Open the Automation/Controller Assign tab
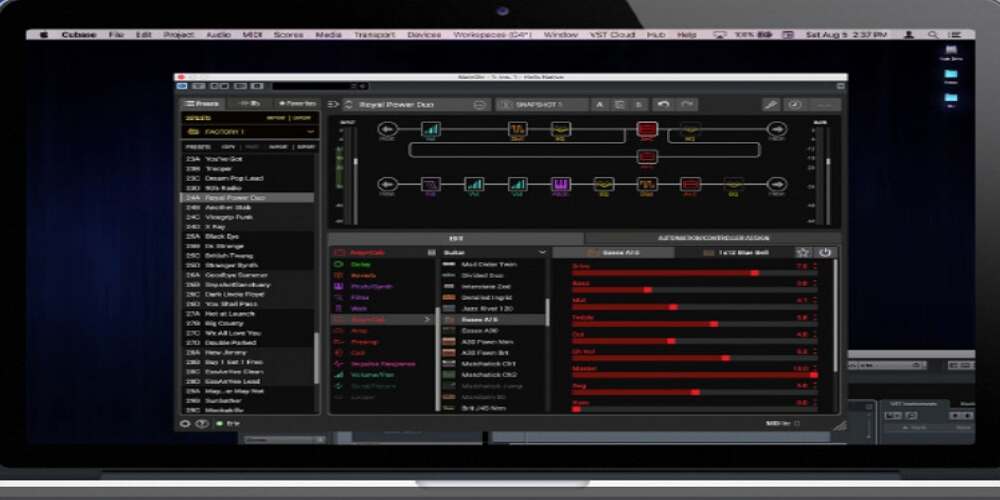Viewport: 1000px width, 500px height. pos(712,238)
